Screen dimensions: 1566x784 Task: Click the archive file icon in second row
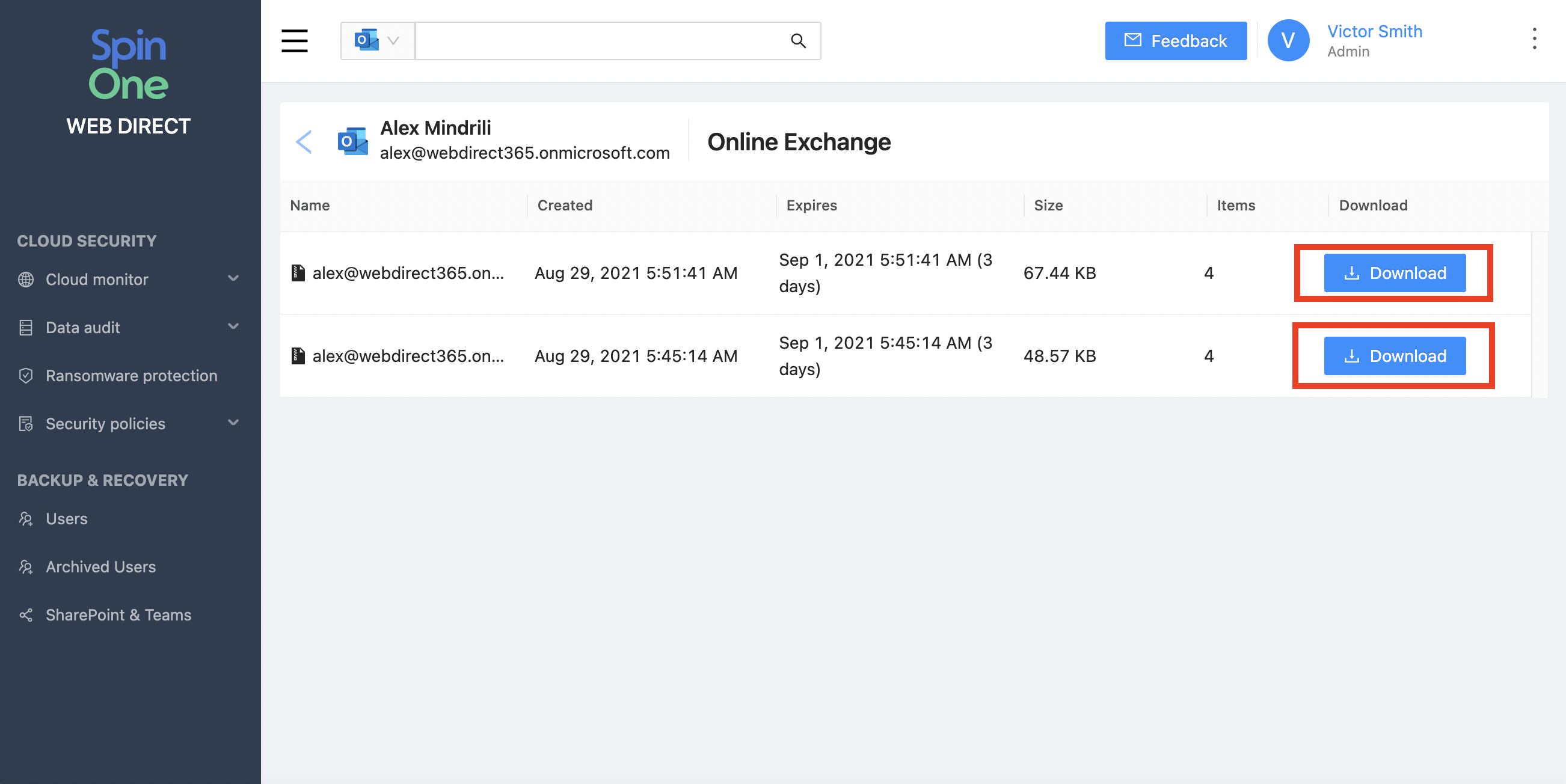(x=298, y=355)
